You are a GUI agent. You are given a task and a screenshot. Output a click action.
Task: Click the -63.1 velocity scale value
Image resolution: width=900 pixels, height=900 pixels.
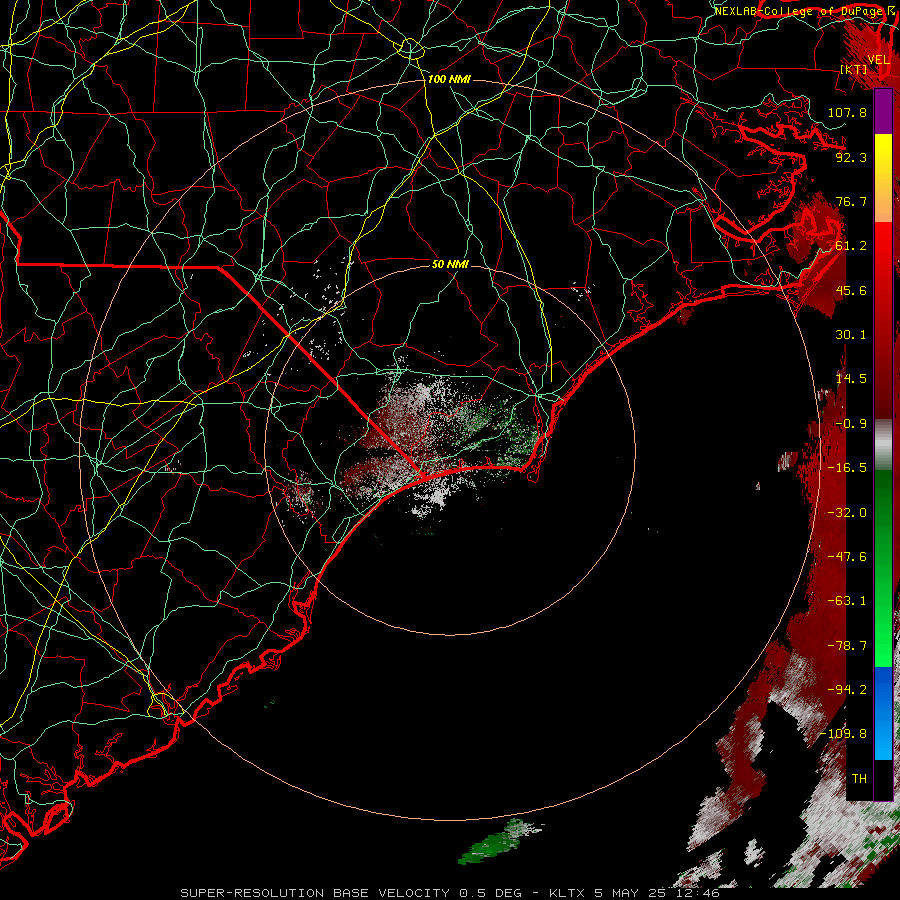[x=847, y=601]
